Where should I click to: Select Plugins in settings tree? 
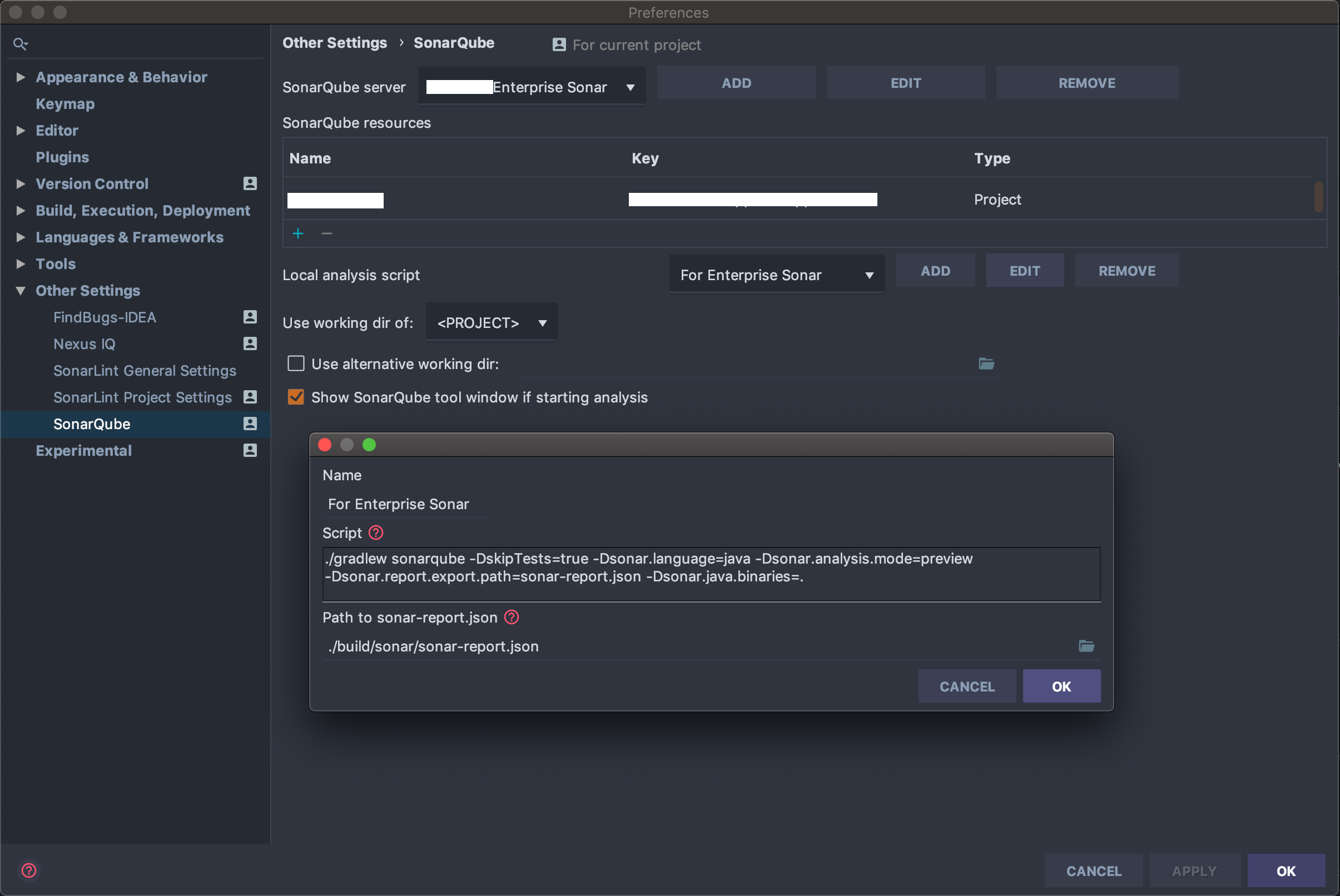(x=62, y=157)
